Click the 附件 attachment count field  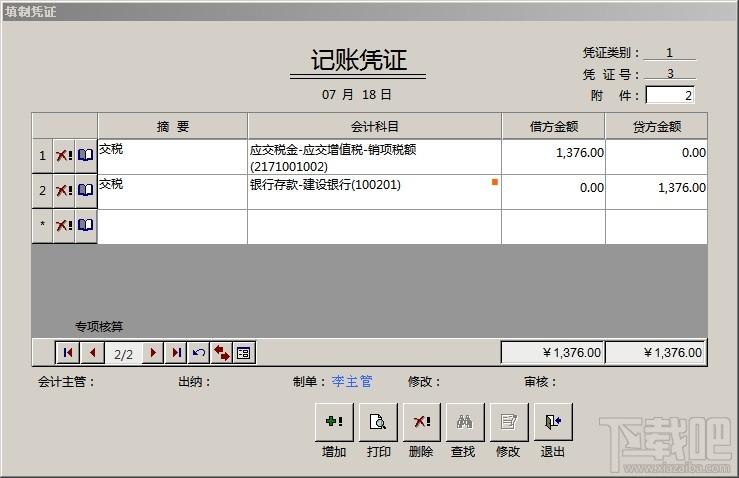coord(670,95)
